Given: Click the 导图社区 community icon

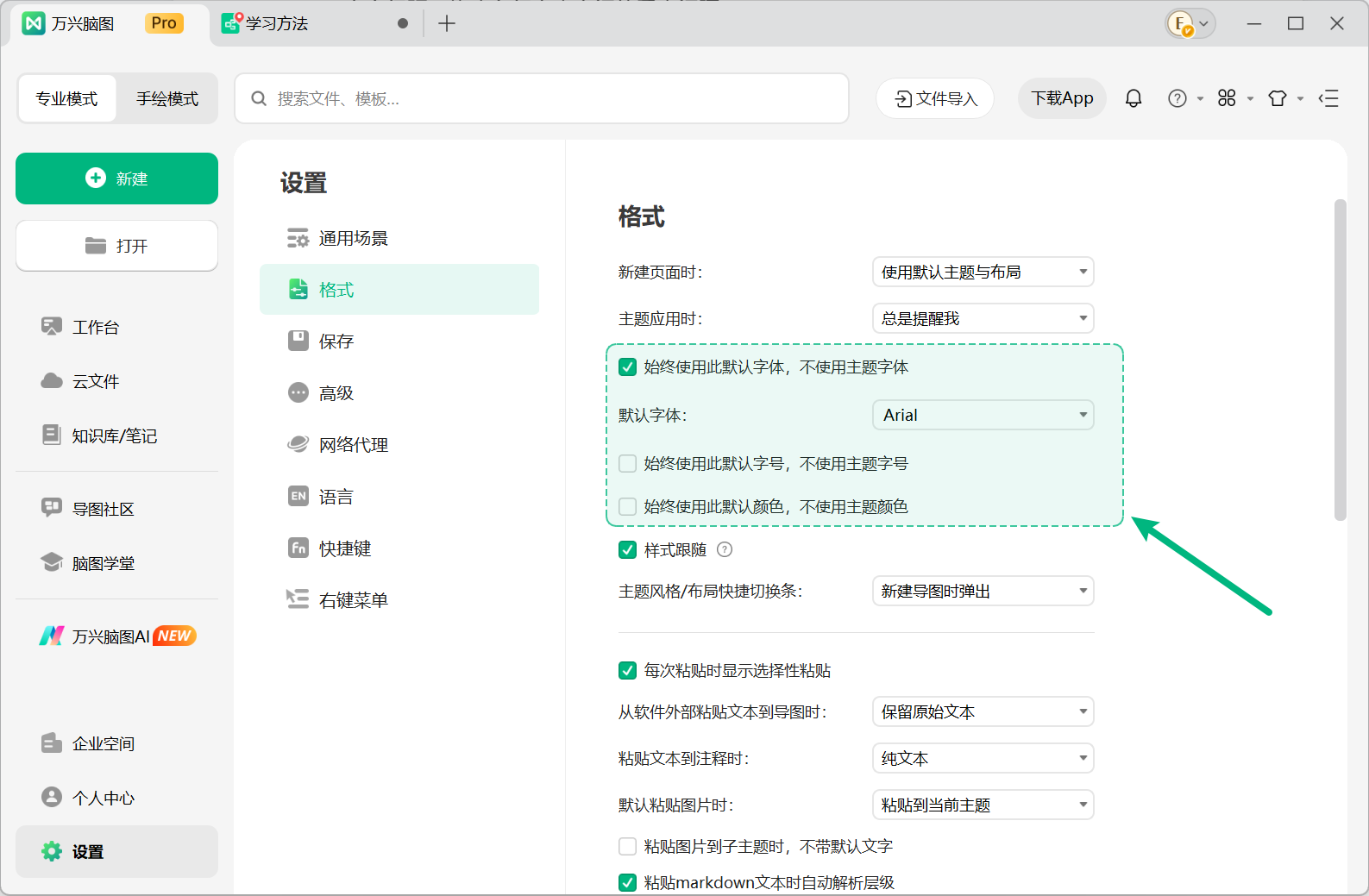Looking at the screenshot, I should [x=52, y=508].
